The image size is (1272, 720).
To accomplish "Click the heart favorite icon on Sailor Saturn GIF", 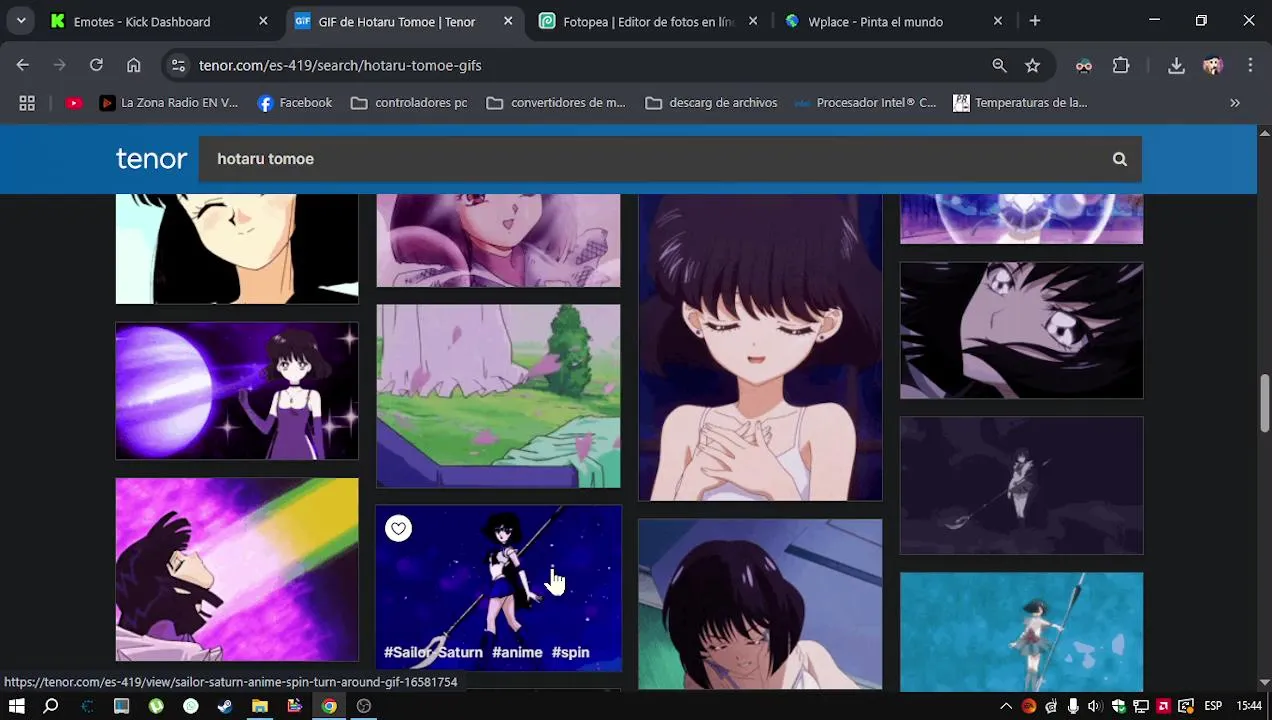I will coord(398,528).
